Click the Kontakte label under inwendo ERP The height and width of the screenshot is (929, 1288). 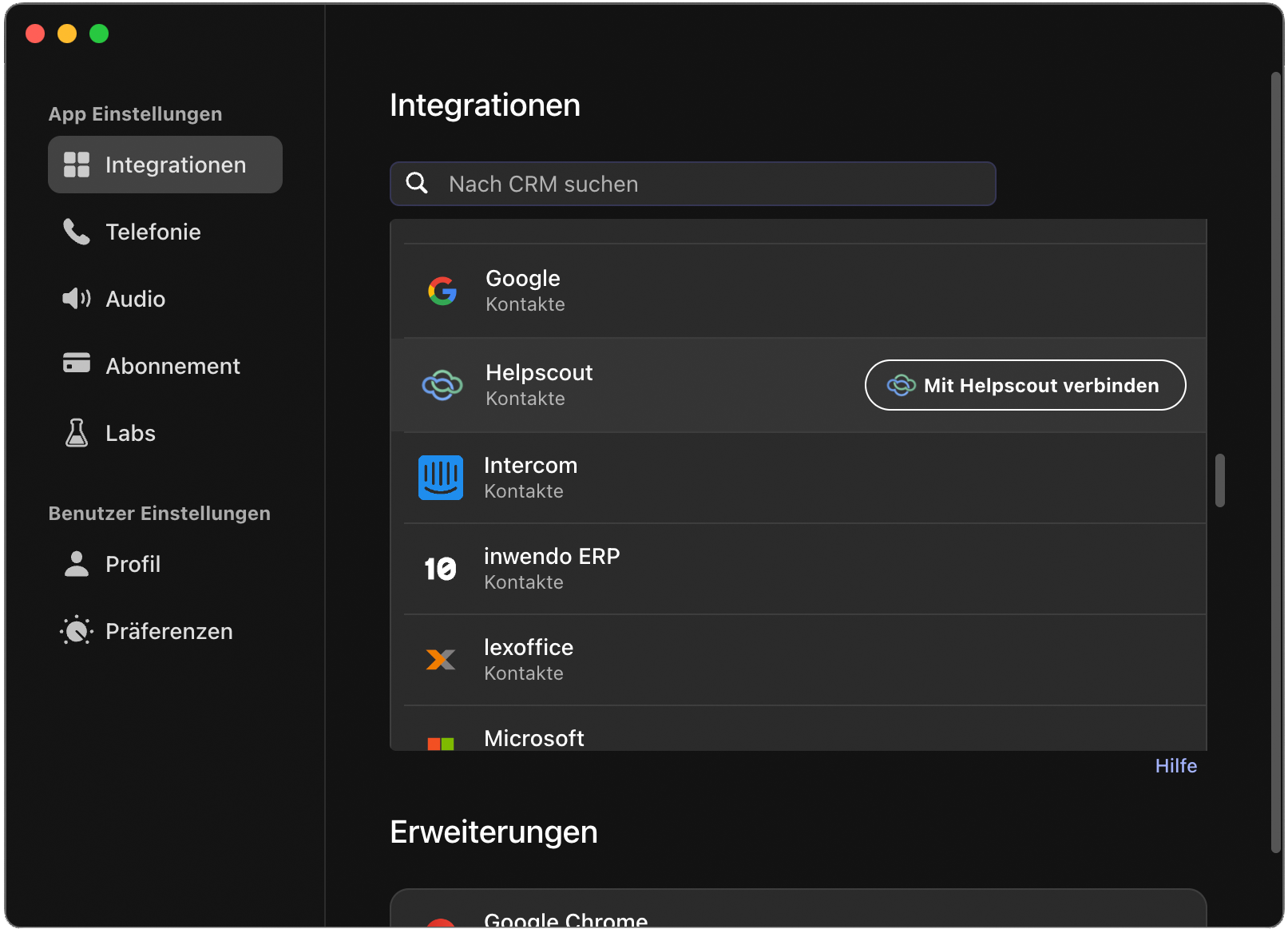pos(524,582)
